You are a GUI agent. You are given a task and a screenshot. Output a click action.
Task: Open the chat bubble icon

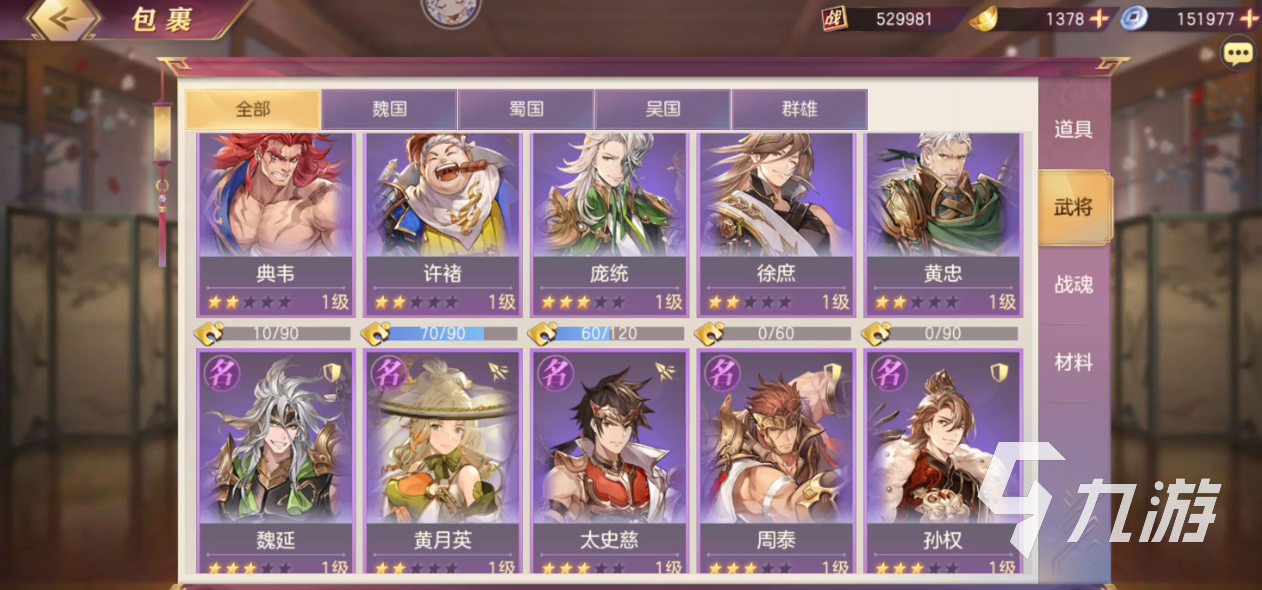[1238, 53]
